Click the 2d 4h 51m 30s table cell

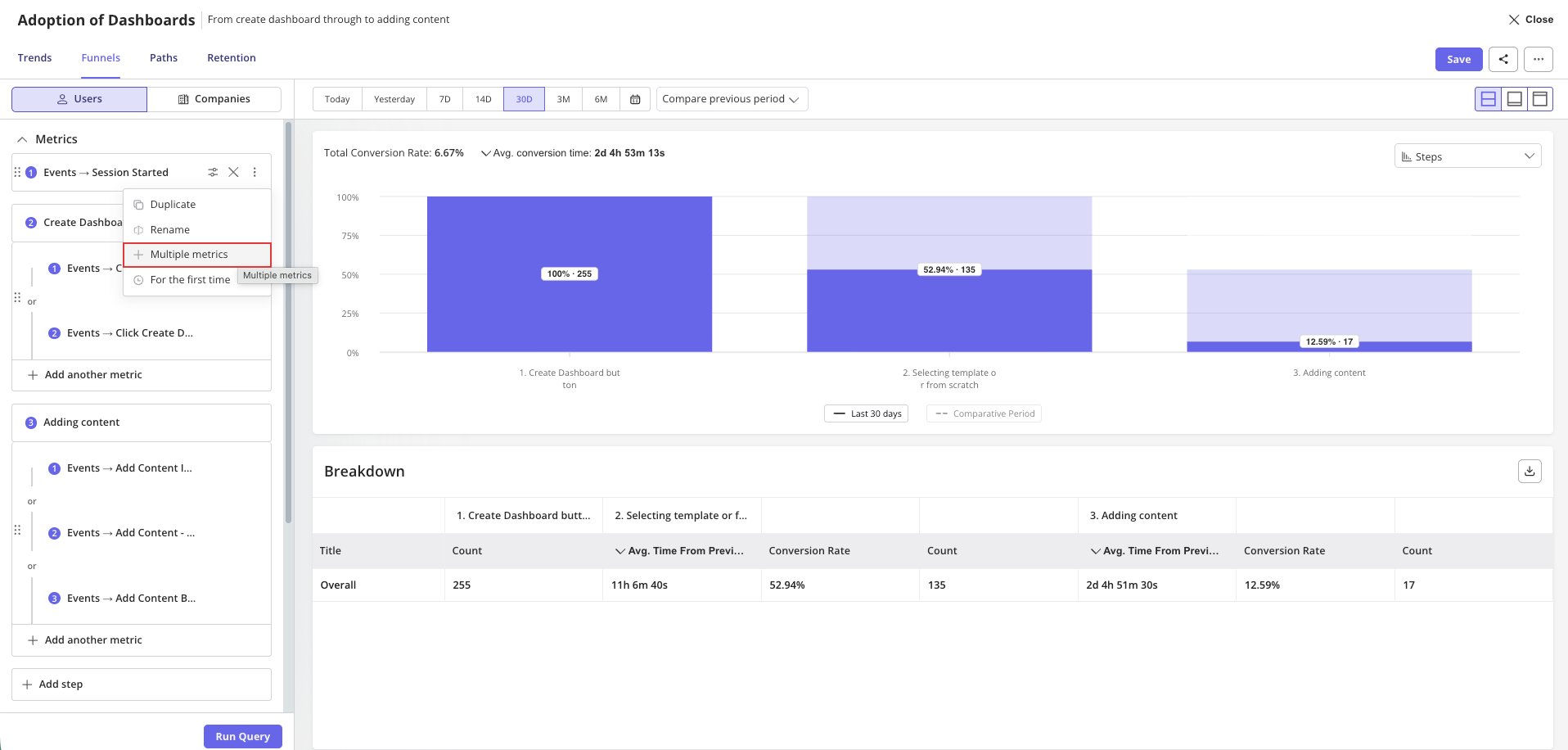coord(1156,585)
